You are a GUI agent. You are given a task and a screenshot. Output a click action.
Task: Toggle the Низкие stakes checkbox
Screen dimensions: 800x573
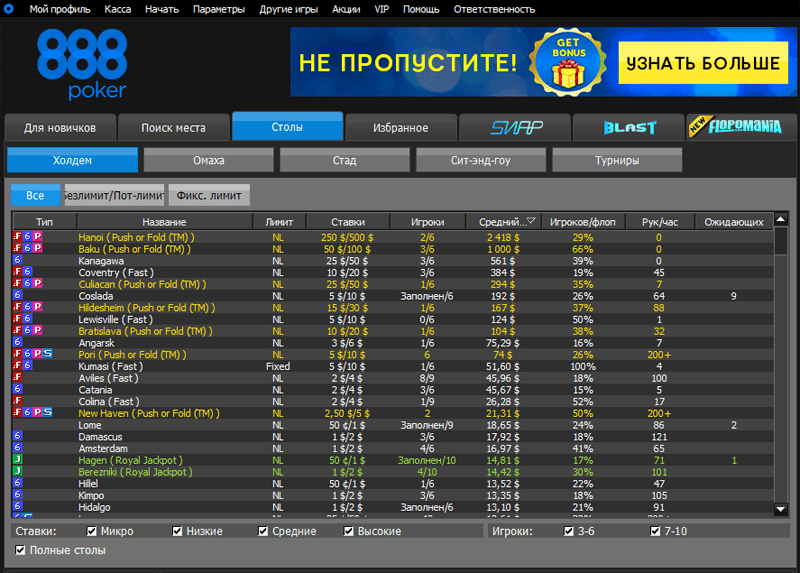(177, 532)
